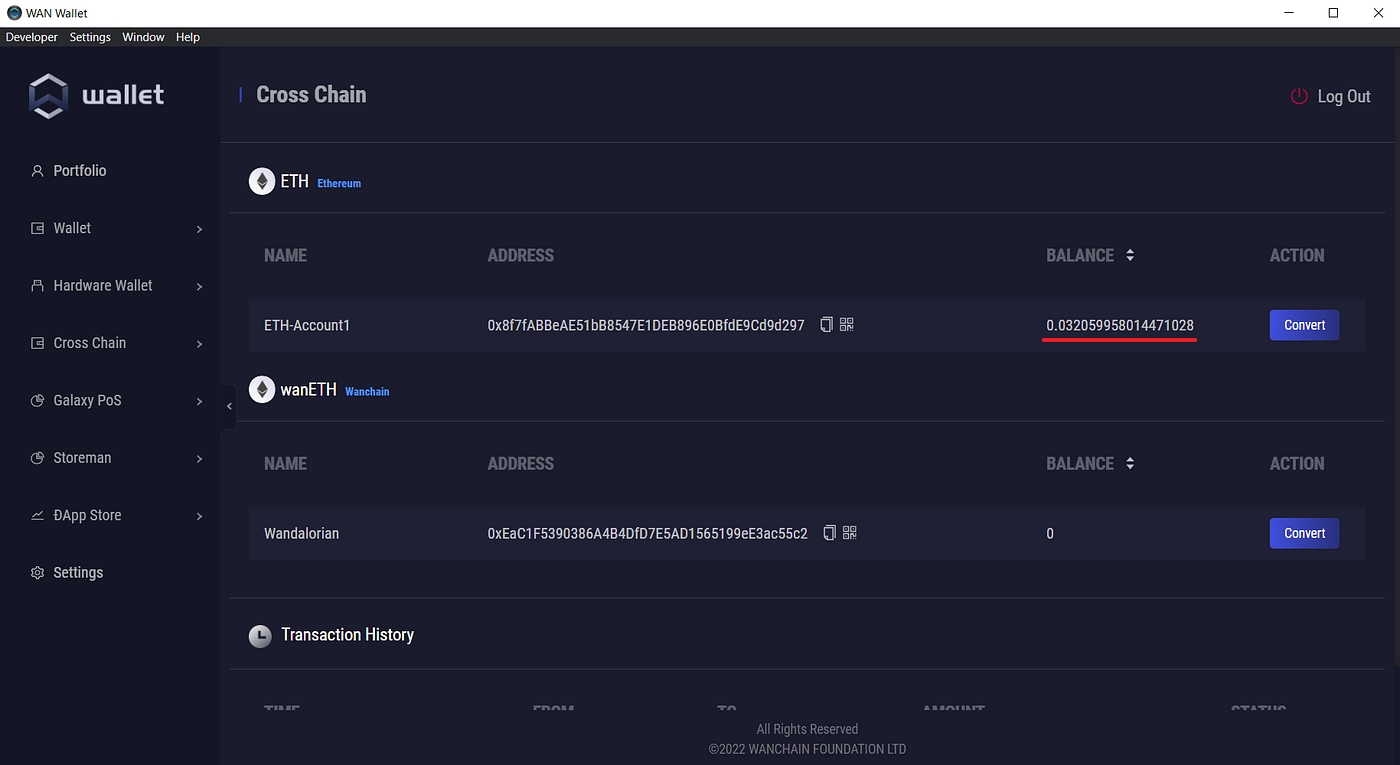Screen dimensions: 1400x765
Task: Expand the Wallet sidebar submenu
Action: [199, 229]
